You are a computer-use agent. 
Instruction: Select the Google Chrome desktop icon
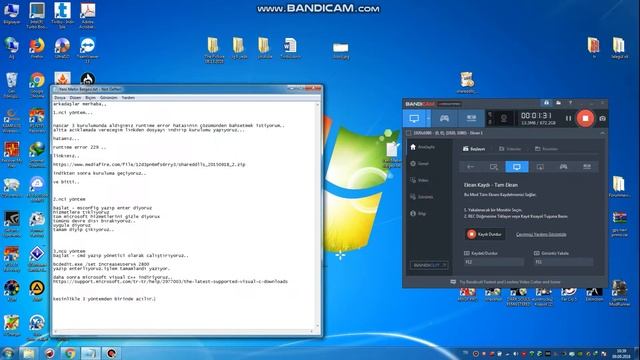(37, 85)
